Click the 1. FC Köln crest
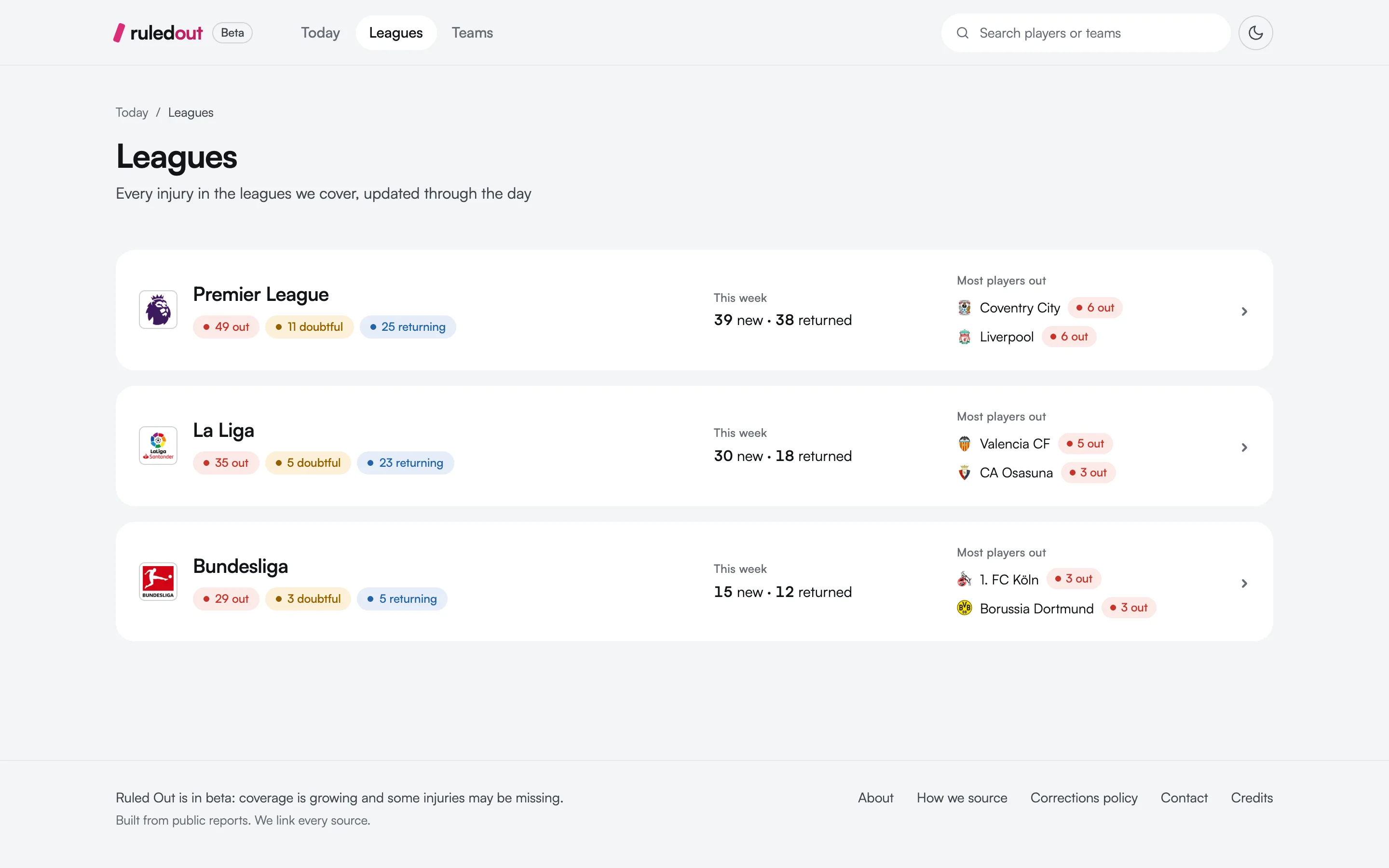Screen dimensions: 1389x868 (x=964, y=579)
